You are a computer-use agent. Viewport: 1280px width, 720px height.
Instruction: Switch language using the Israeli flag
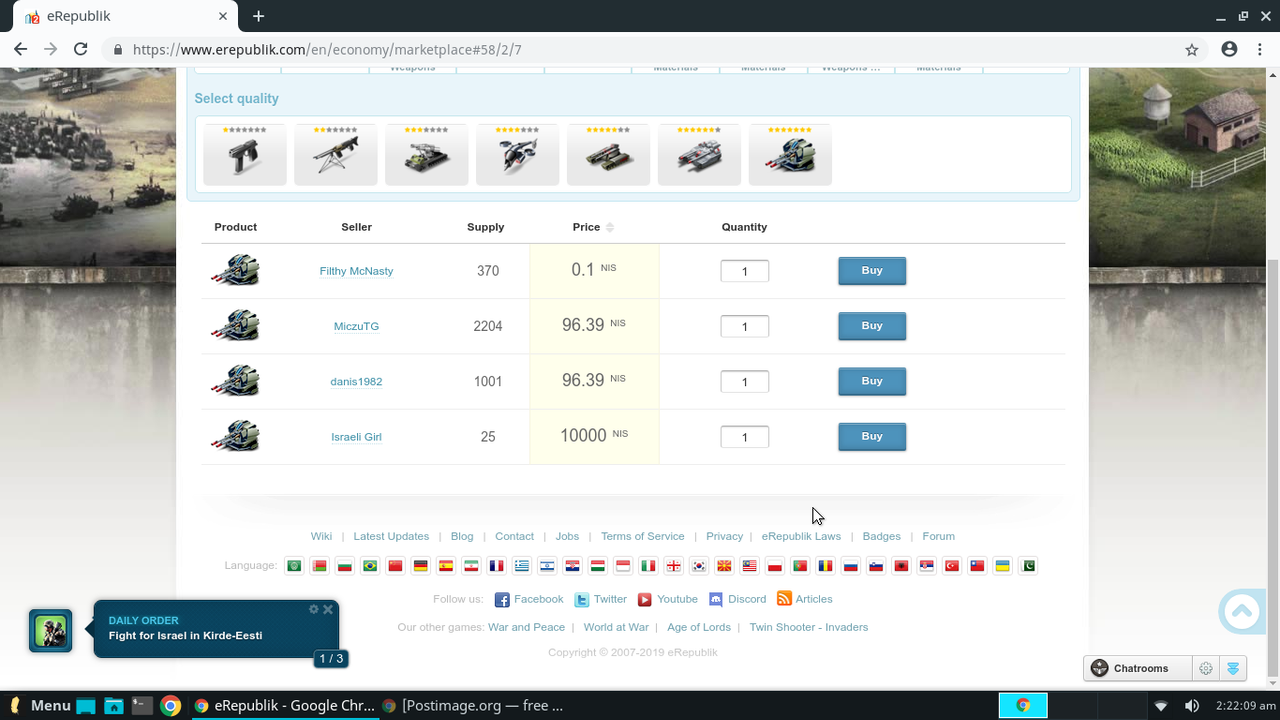point(547,566)
